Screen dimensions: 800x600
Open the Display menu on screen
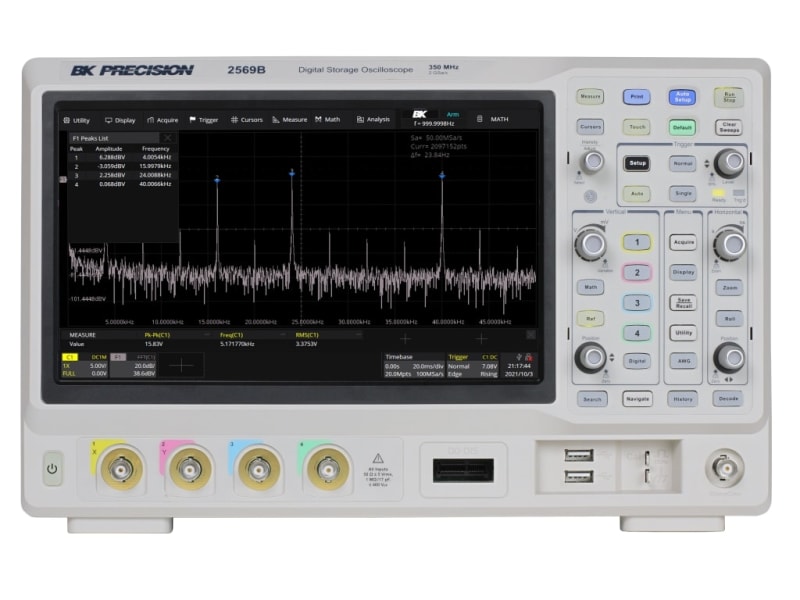(x=120, y=120)
